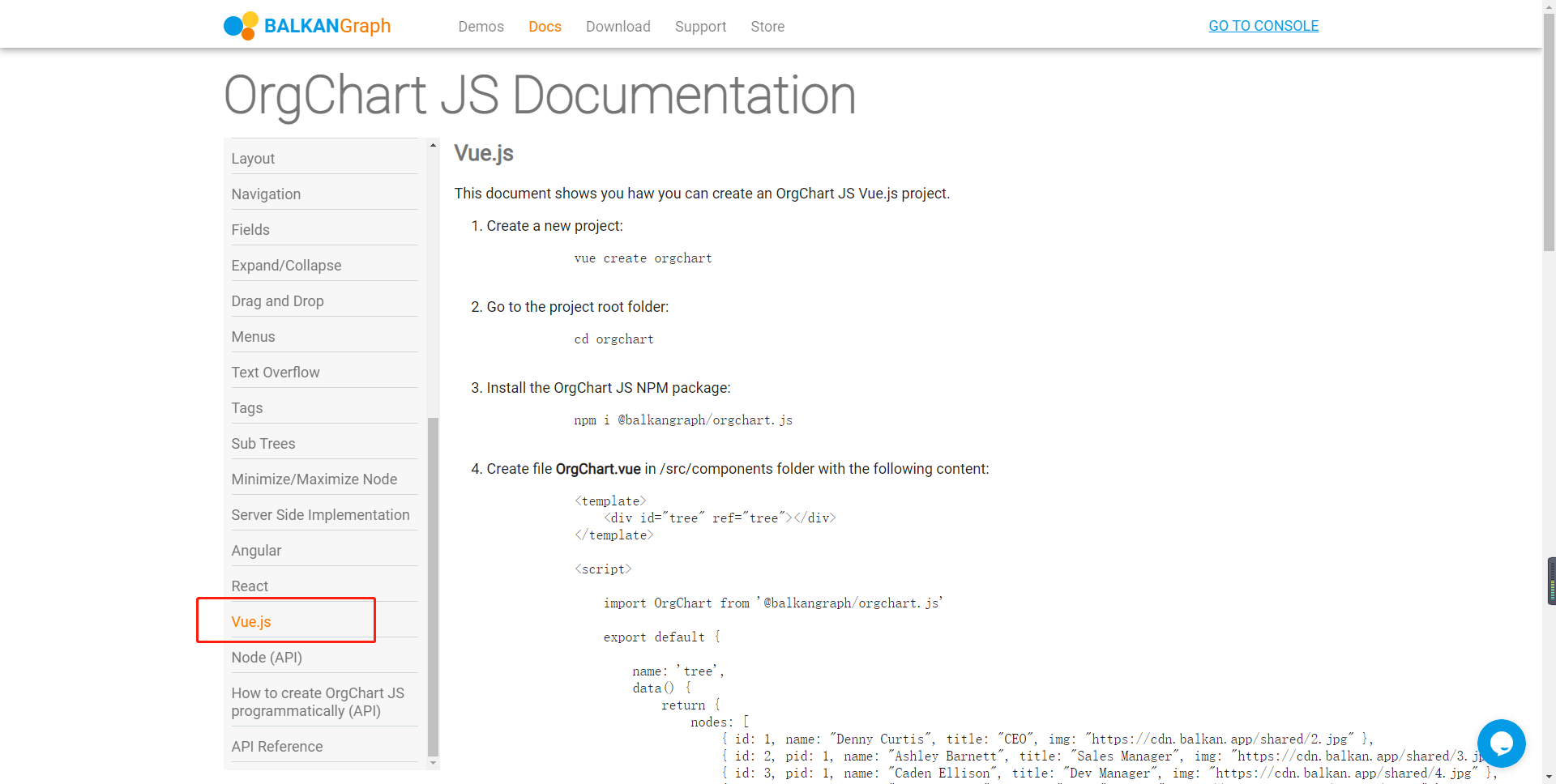Go to the Download page
The width and height of the screenshot is (1556, 784).
[x=618, y=27]
